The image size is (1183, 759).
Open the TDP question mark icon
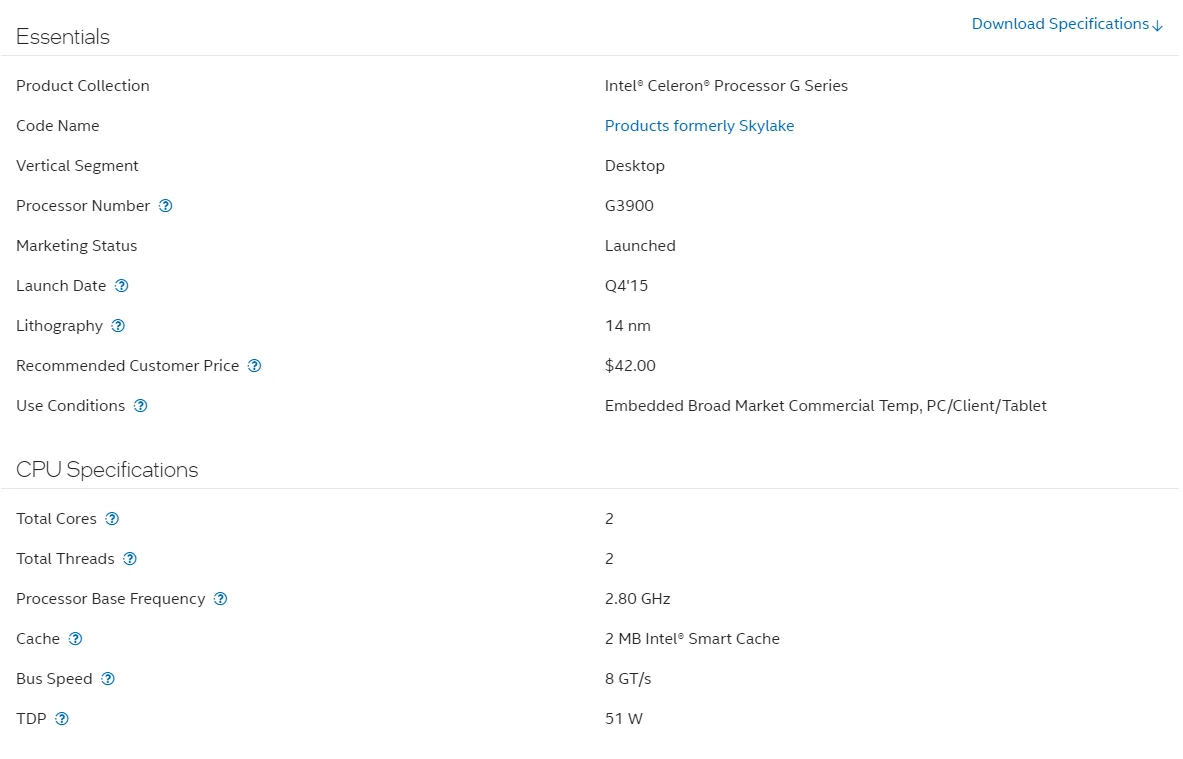coord(62,719)
